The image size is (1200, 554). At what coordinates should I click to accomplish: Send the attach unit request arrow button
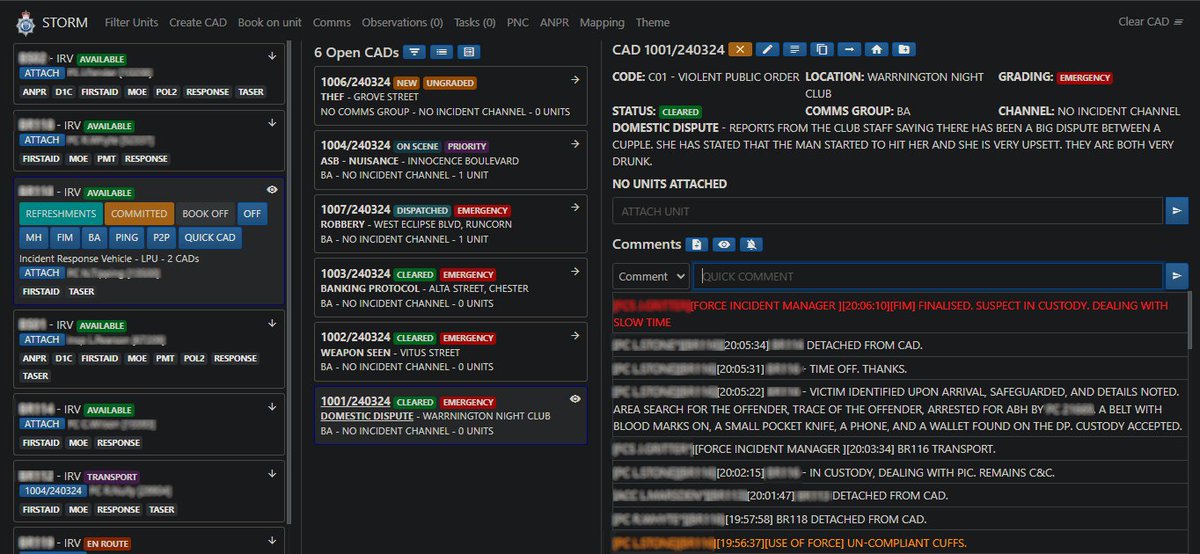pos(1178,211)
